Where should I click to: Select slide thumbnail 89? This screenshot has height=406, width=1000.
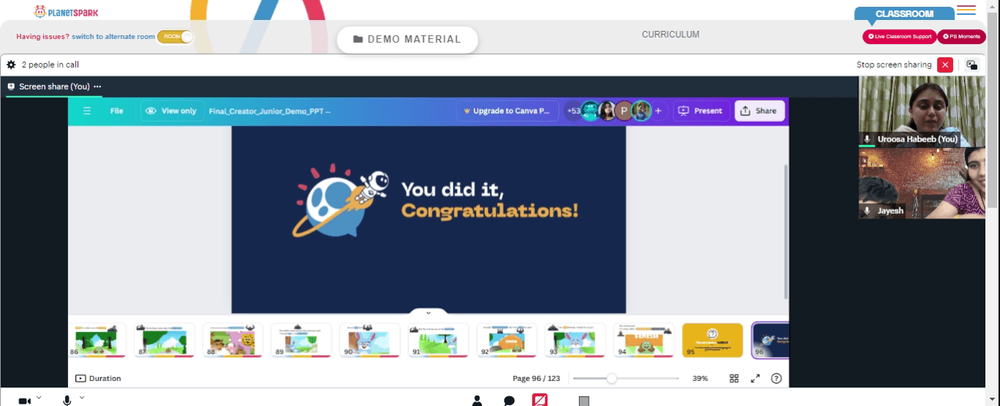[x=301, y=340]
